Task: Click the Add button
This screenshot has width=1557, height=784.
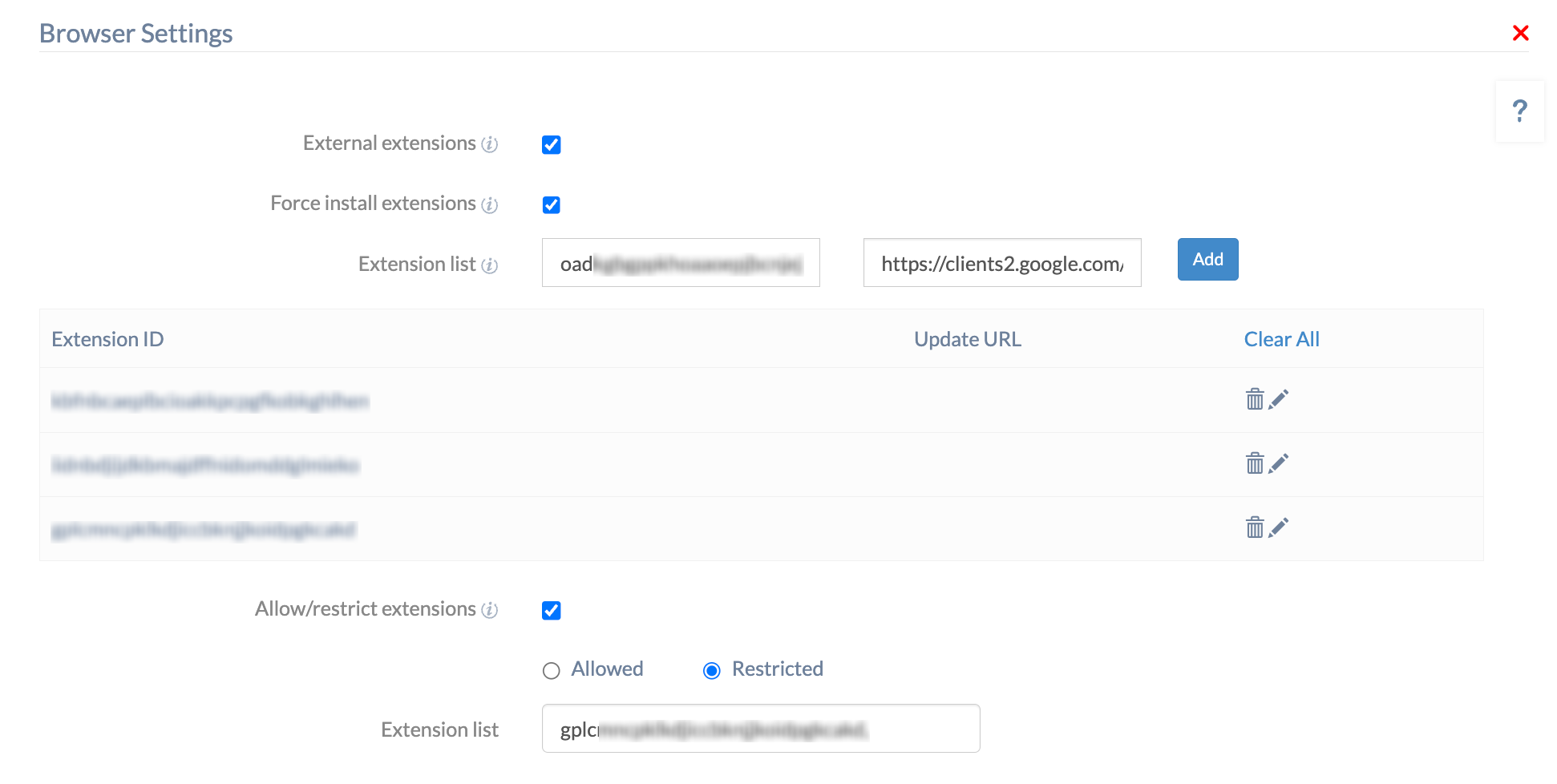Action: click(1207, 260)
